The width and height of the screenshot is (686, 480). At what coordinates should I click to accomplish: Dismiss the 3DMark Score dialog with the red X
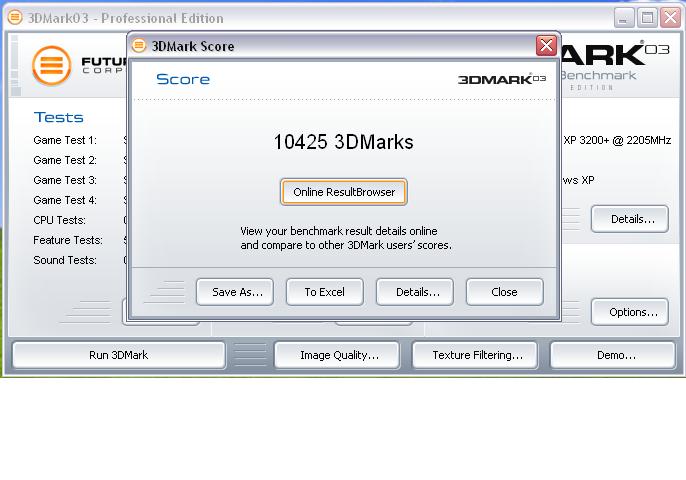click(x=546, y=46)
